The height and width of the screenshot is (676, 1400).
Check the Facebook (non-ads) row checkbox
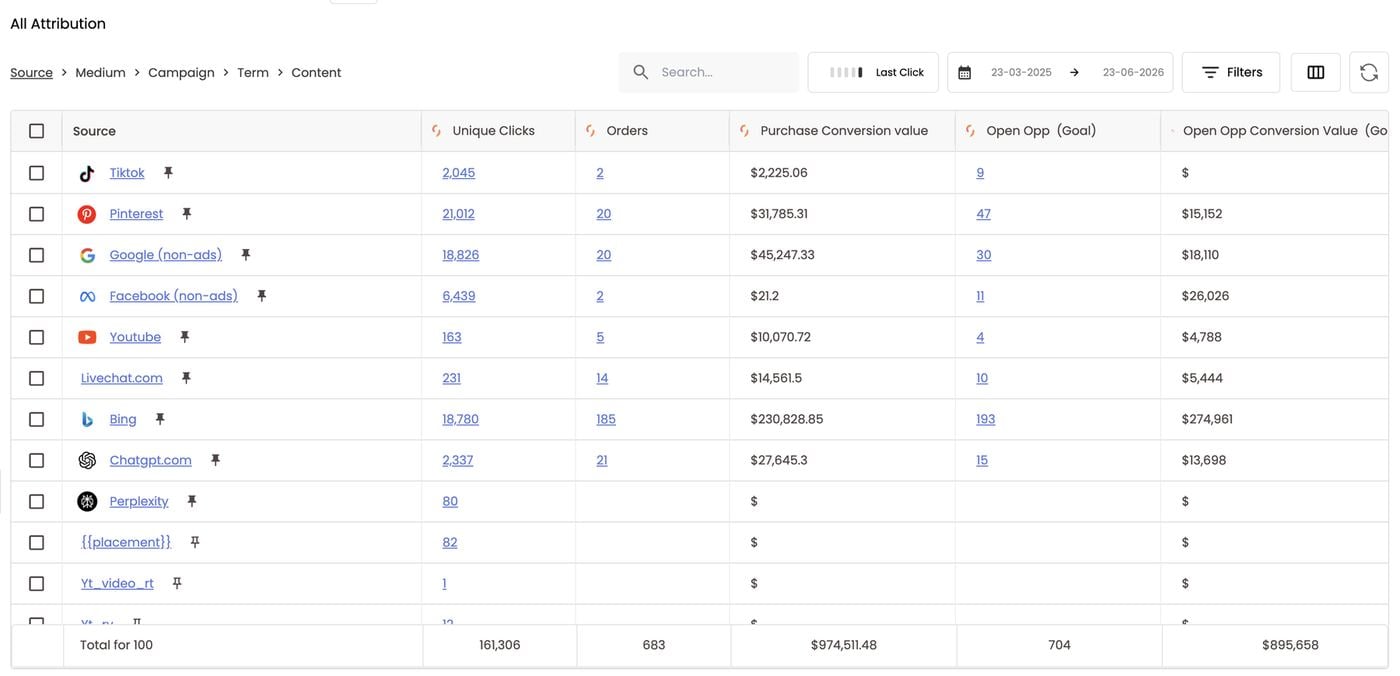[37, 296]
